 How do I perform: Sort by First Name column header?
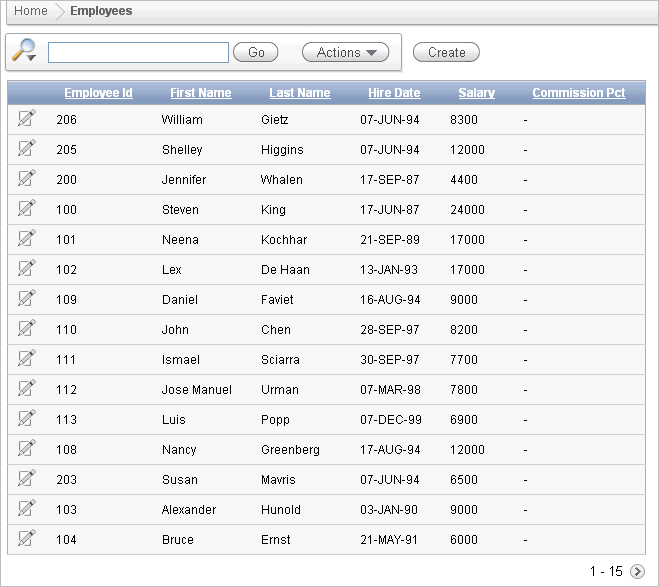[x=201, y=92]
